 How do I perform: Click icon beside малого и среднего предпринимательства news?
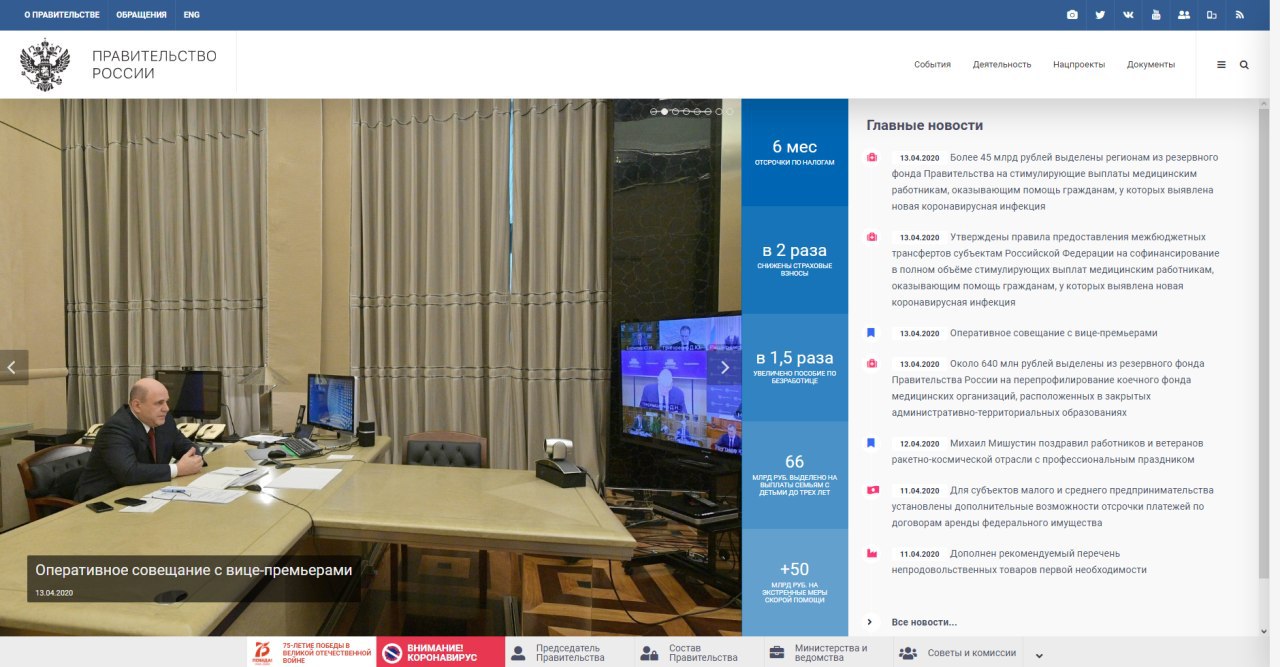[871, 490]
